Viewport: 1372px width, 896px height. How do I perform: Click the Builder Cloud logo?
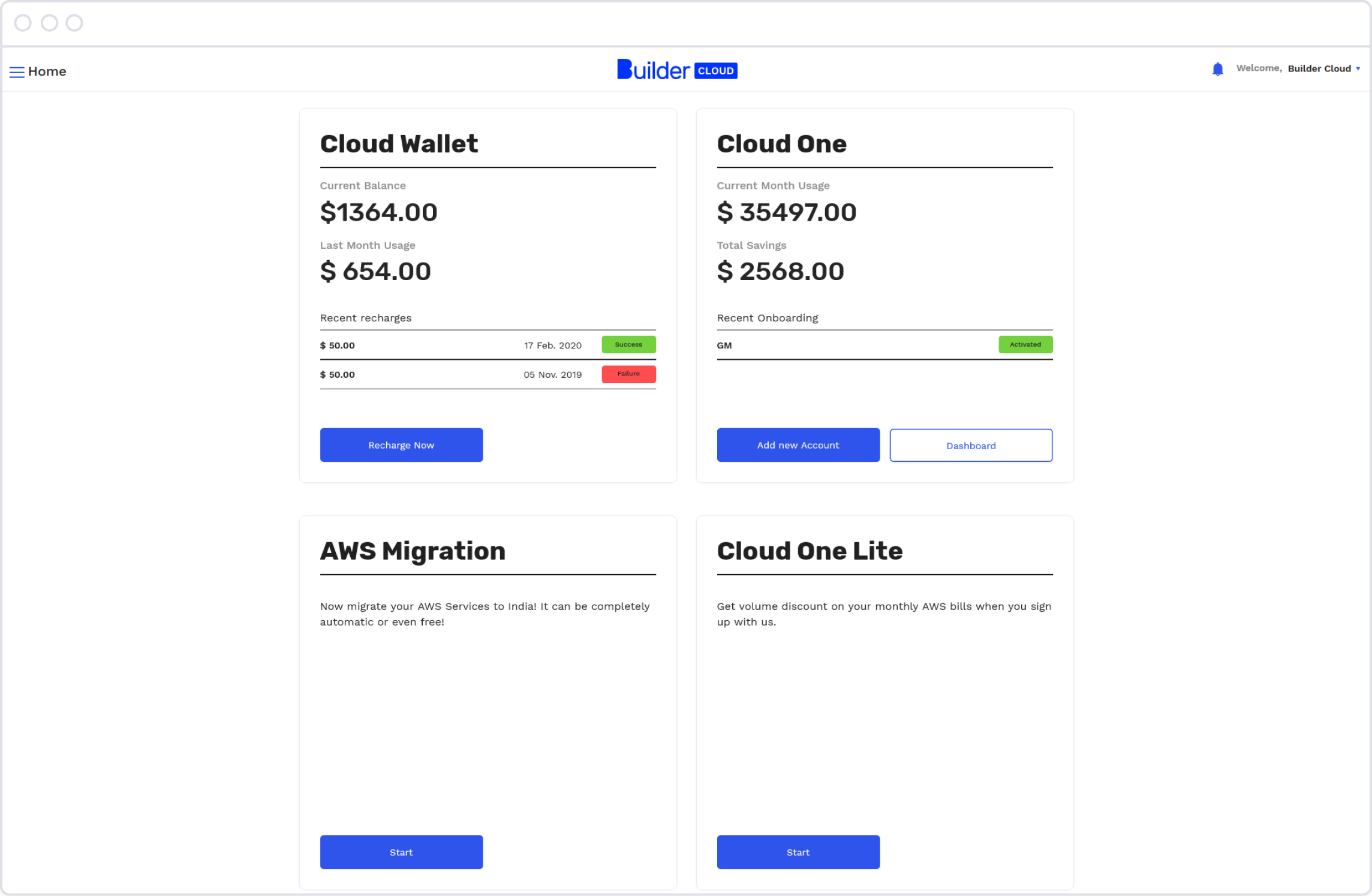pyautogui.click(x=677, y=70)
